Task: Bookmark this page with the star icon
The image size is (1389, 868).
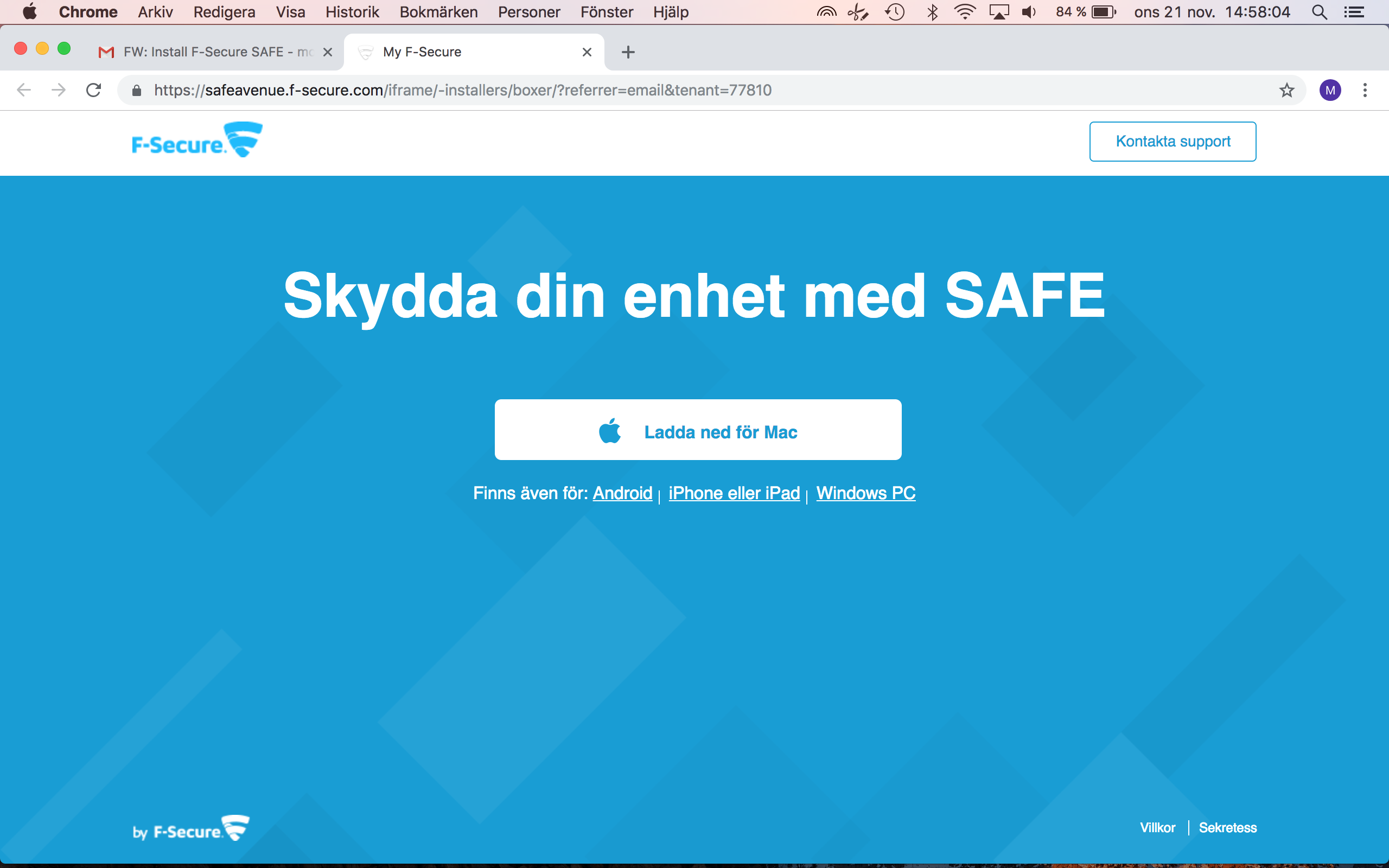Action: tap(1286, 90)
